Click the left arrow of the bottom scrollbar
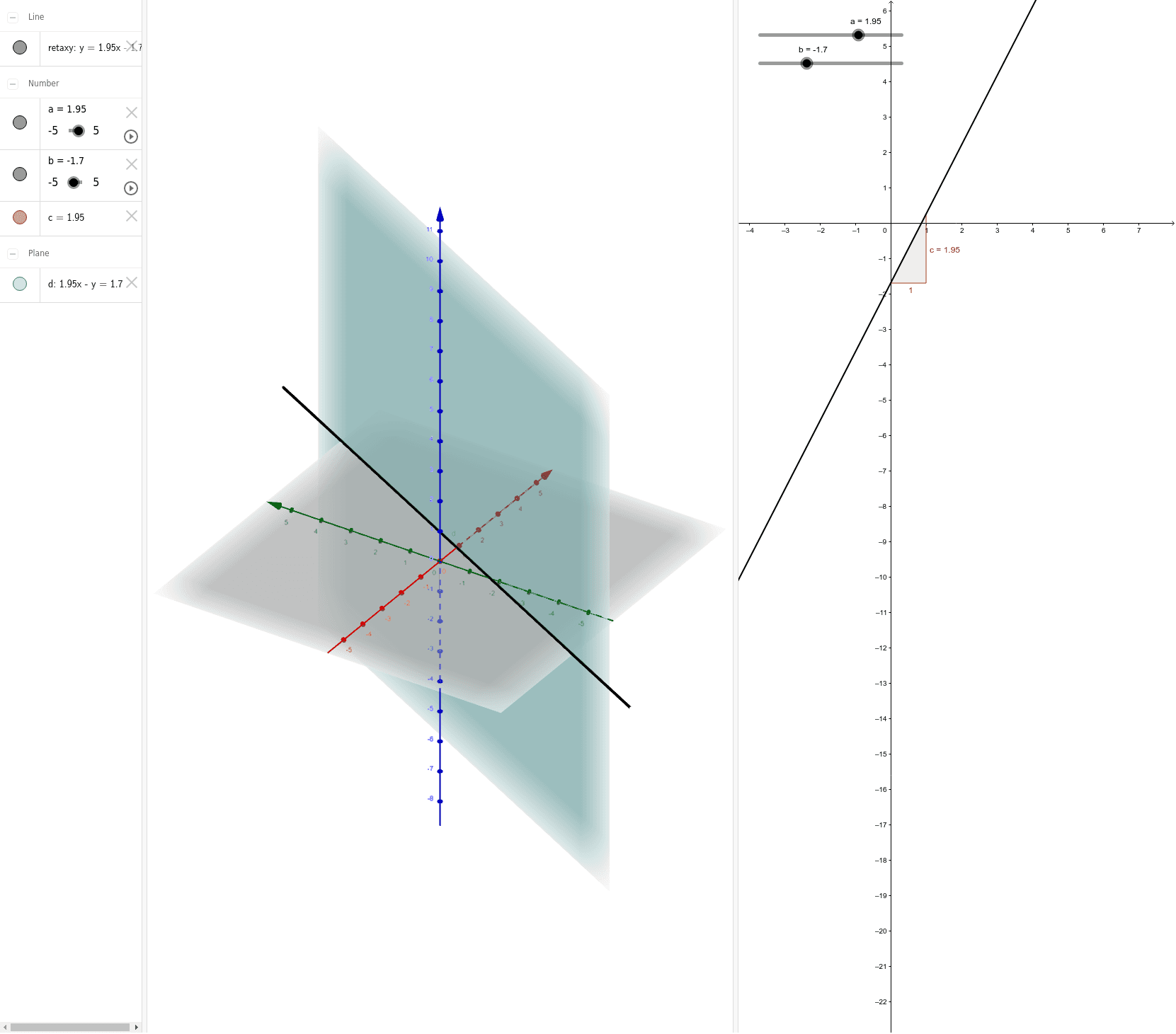Screen dimensions: 1176x1034 [6, 1027]
